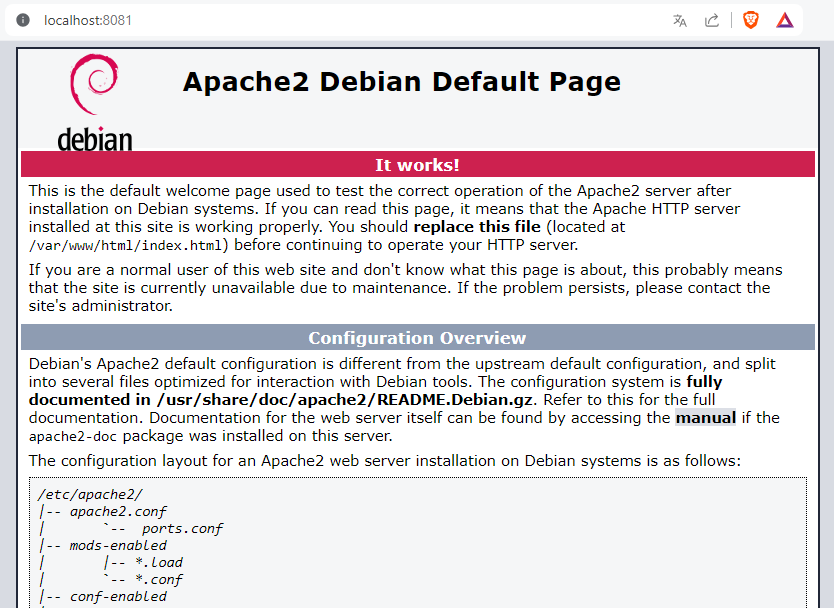The height and width of the screenshot is (608, 834).
Task: Open the translate page icon
Action: tap(680, 20)
